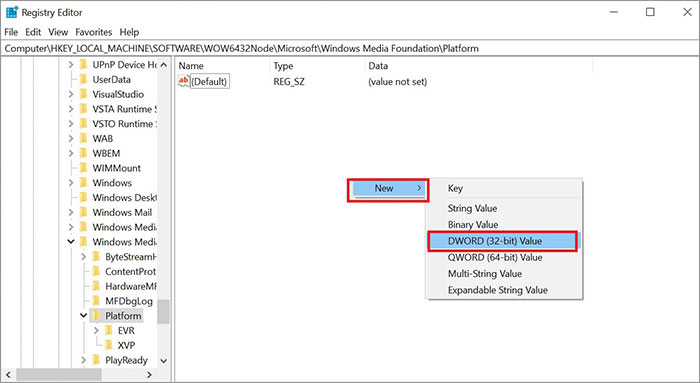Screen dimensions: 700x383
Task: Click the UserData folder icon
Action: click(x=83, y=79)
